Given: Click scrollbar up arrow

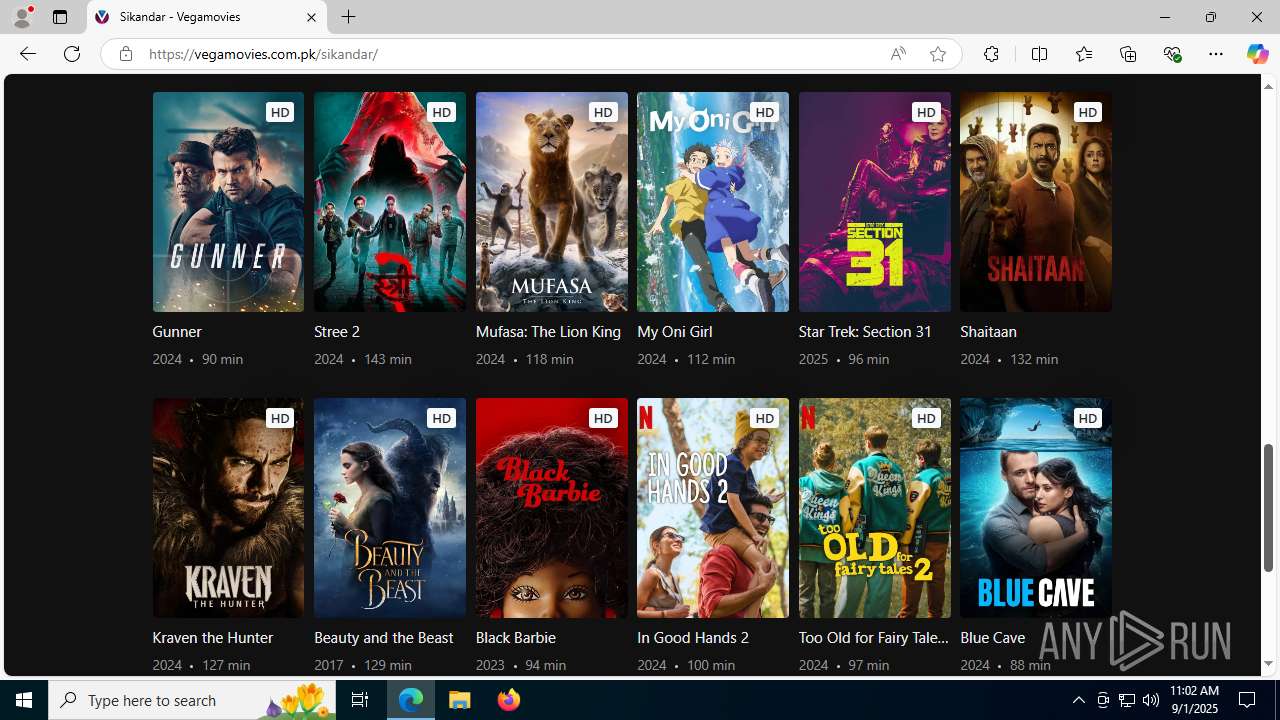Looking at the screenshot, I should [1268, 86].
